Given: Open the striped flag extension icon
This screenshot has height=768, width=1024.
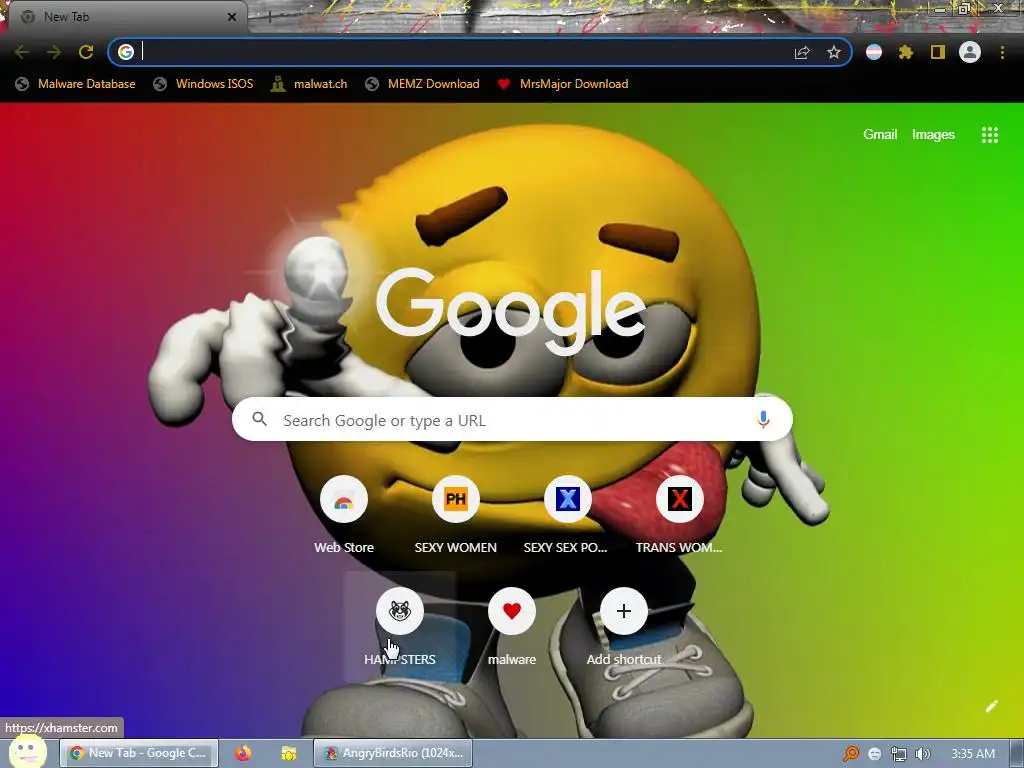Looking at the screenshot, I should click(874, 52).
